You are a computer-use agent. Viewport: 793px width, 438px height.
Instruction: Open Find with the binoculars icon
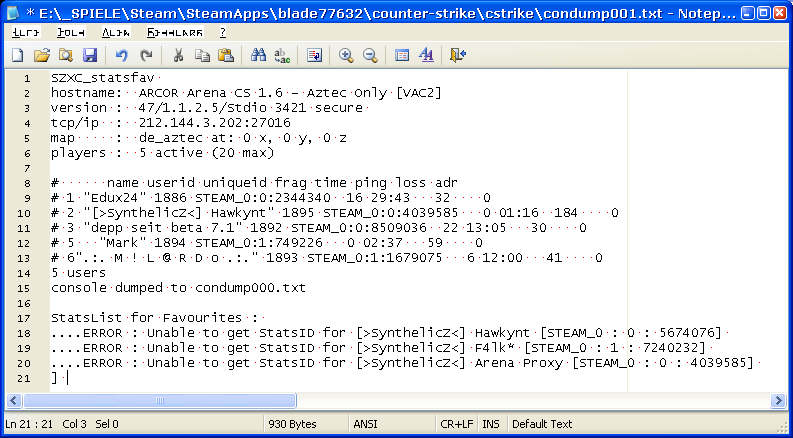point(258,55)
